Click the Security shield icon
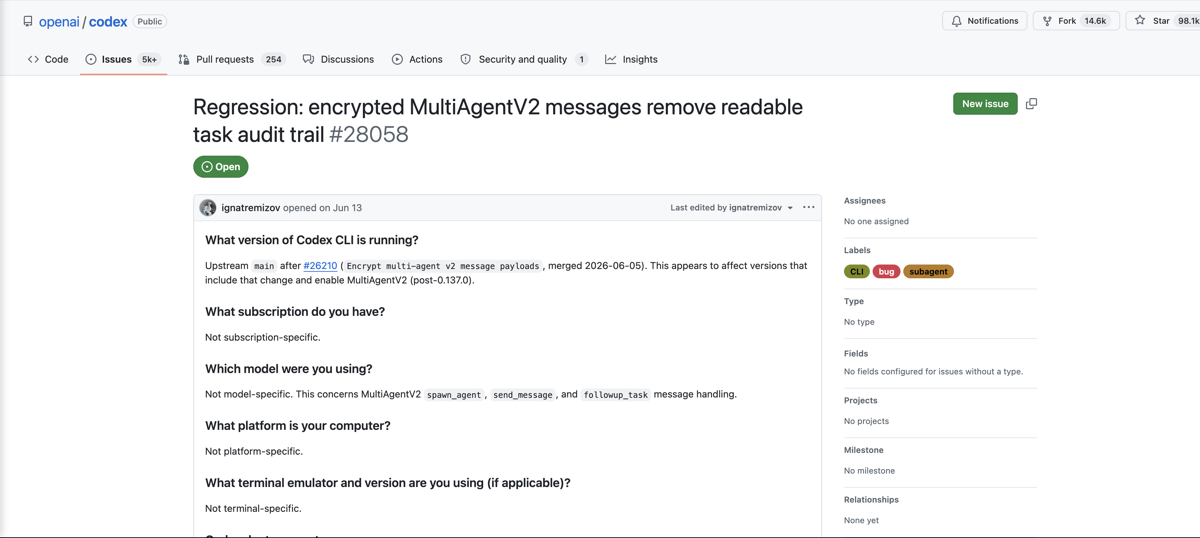Image resolution: width=1200 pixels, height=538 pixels. (x=465, y=59)
